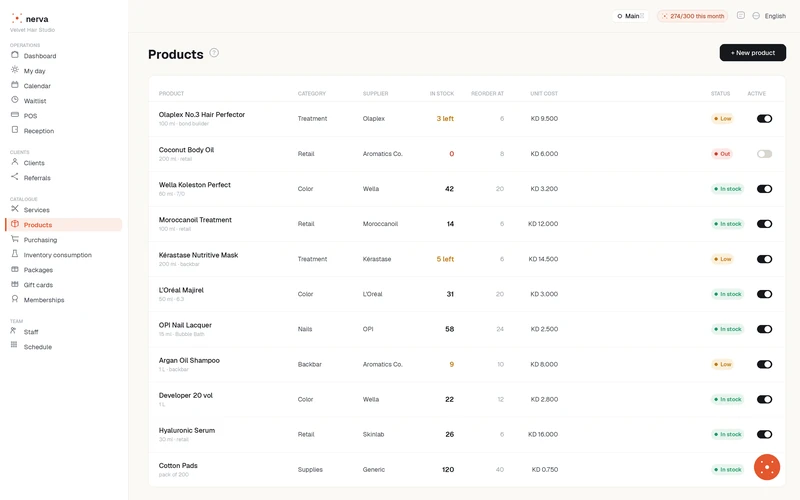Open the messages icon in top bar

coord(741,15)
